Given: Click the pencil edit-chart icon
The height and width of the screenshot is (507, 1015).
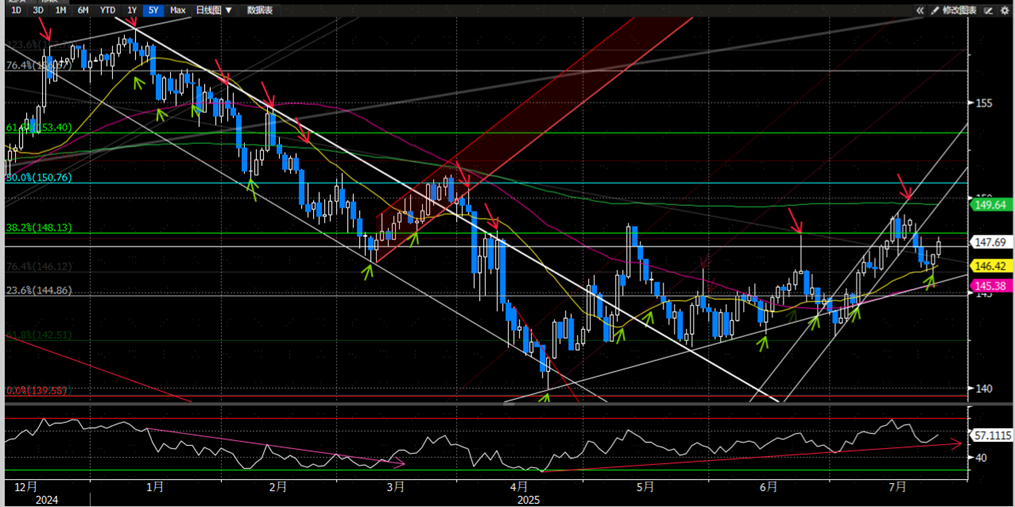Looking at the screenshot, I should click(935, 10).
